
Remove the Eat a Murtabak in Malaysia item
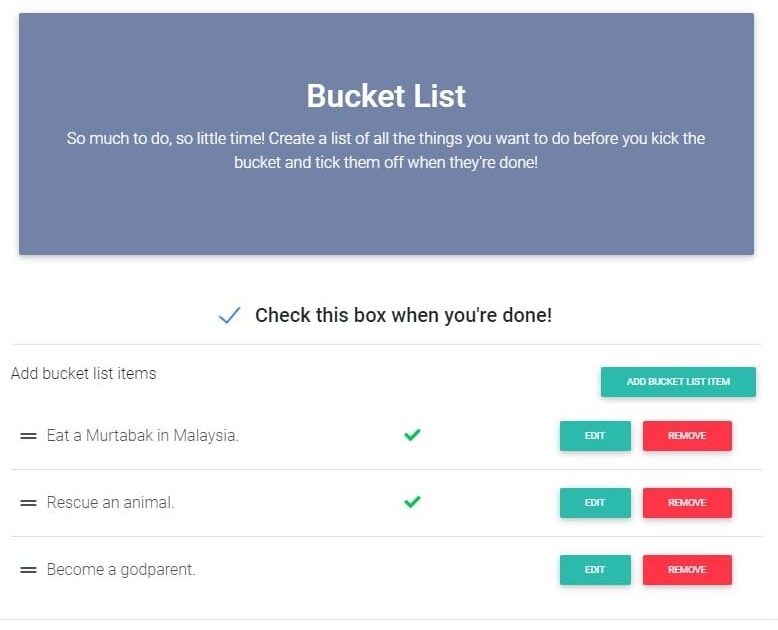point(687,436)
